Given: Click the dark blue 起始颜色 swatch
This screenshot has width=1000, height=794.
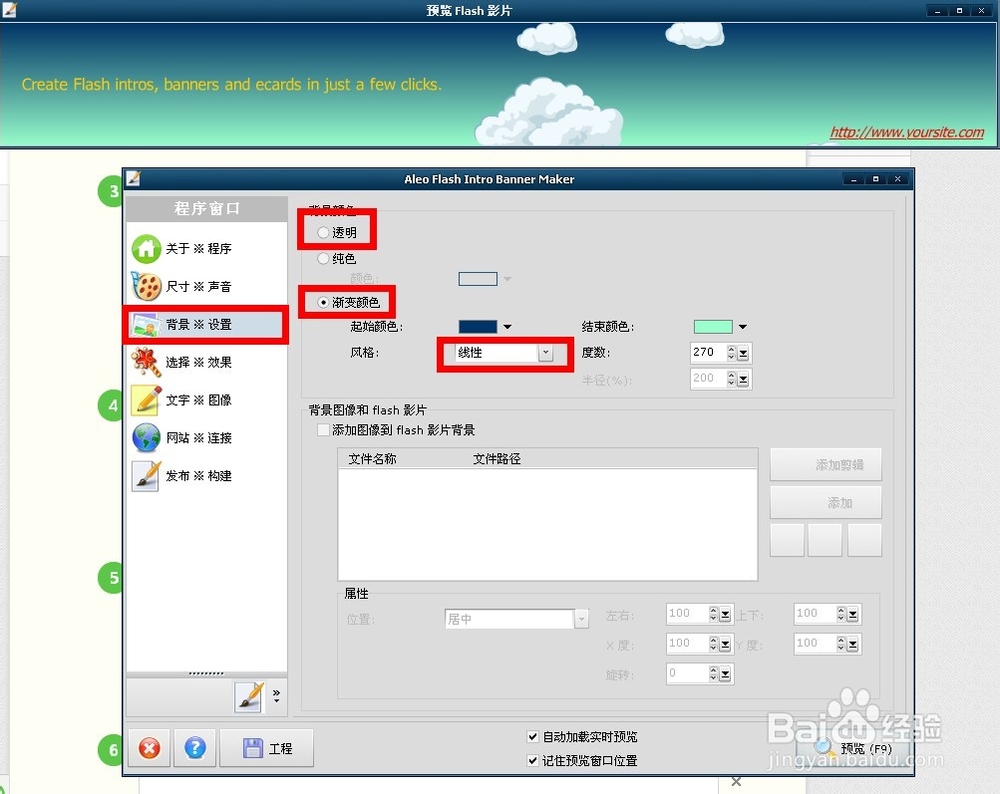Looking at the screenshot, I should (478, 327).
